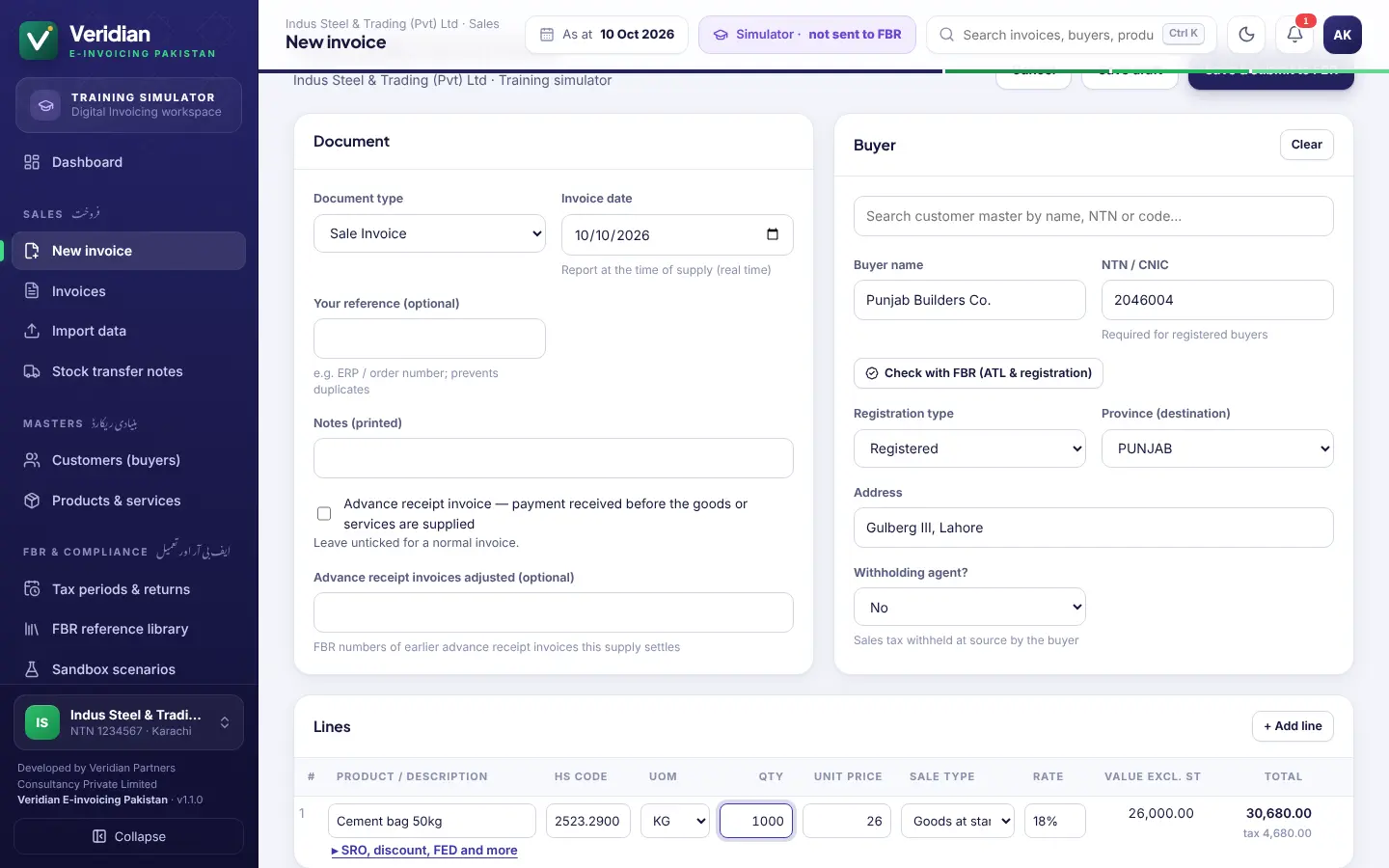Click the HS code field 2523.2900
Viewport: 1389px width, 868px height.
click(588, 821)
